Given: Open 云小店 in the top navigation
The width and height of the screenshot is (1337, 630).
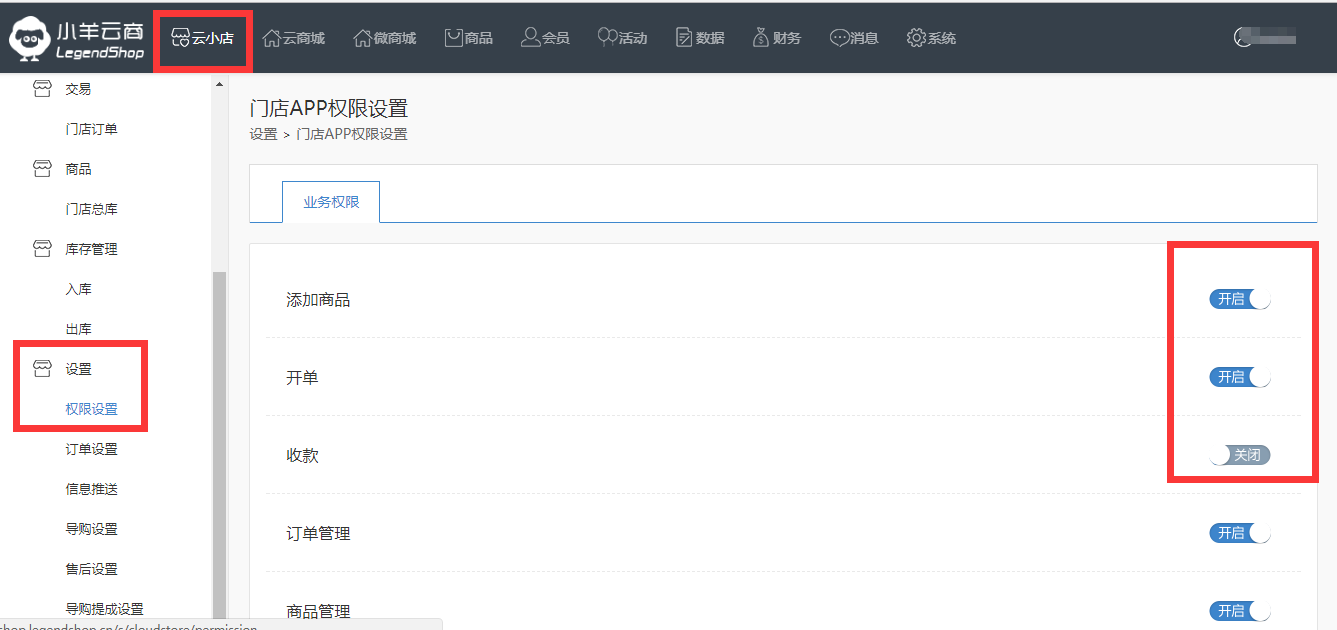Looking at the screenshot, I should click(x=203, y=38).
